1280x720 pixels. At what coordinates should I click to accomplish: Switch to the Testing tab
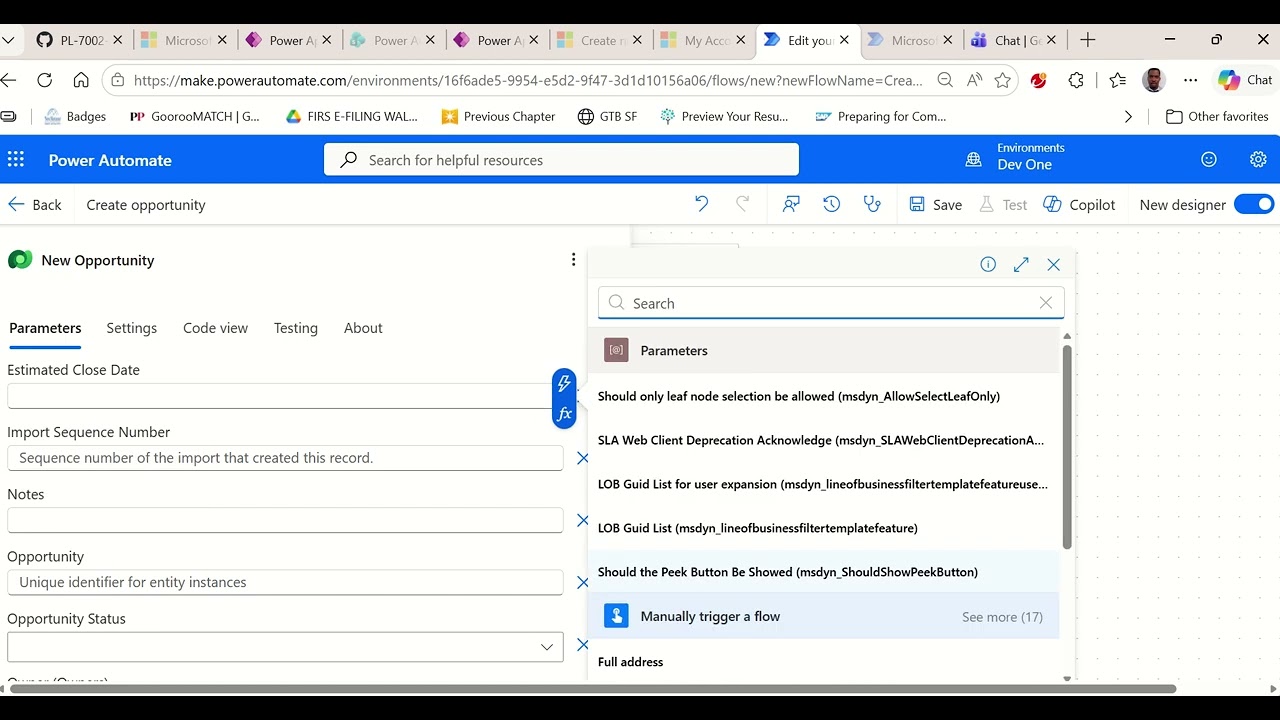[x=296, y=328]
